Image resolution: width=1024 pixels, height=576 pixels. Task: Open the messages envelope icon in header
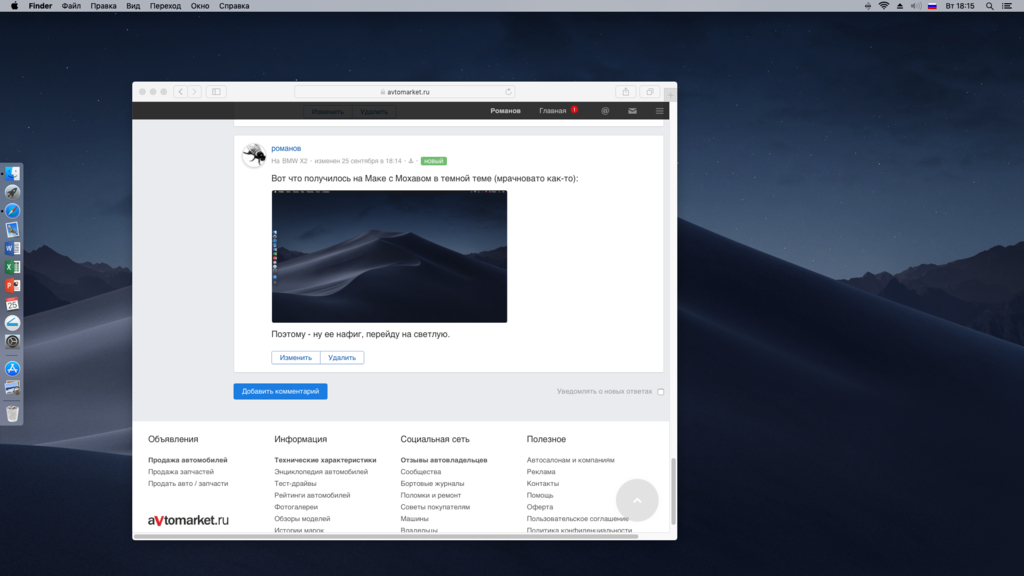[x=632, y=111]
